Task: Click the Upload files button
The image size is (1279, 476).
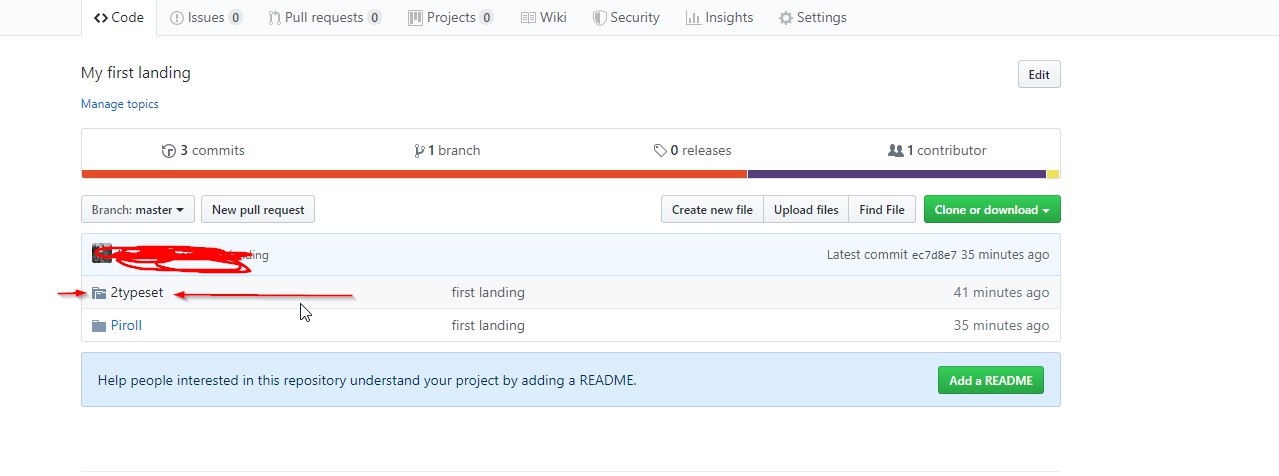Action: click(x=806, y=210)
